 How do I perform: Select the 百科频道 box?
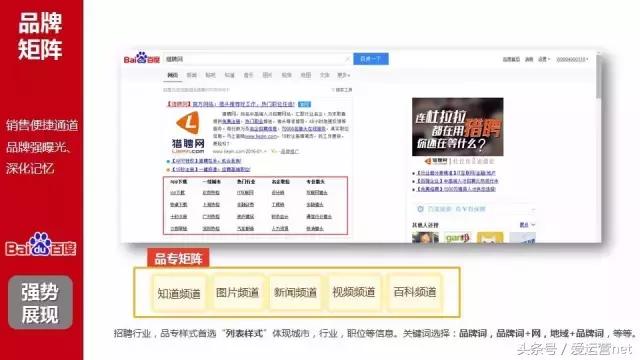point(415,292)
